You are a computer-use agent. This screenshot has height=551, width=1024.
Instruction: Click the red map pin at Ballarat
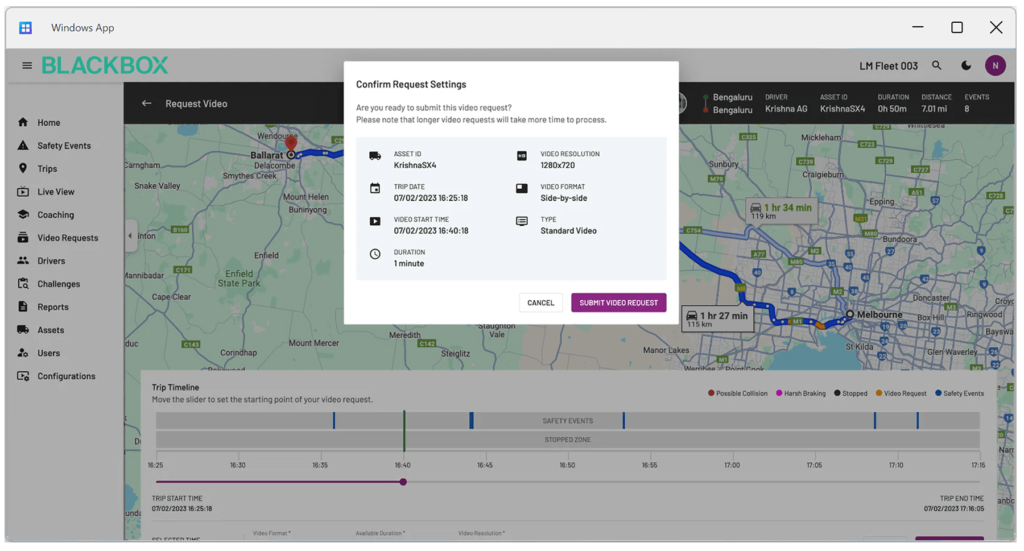pos(291,144)
